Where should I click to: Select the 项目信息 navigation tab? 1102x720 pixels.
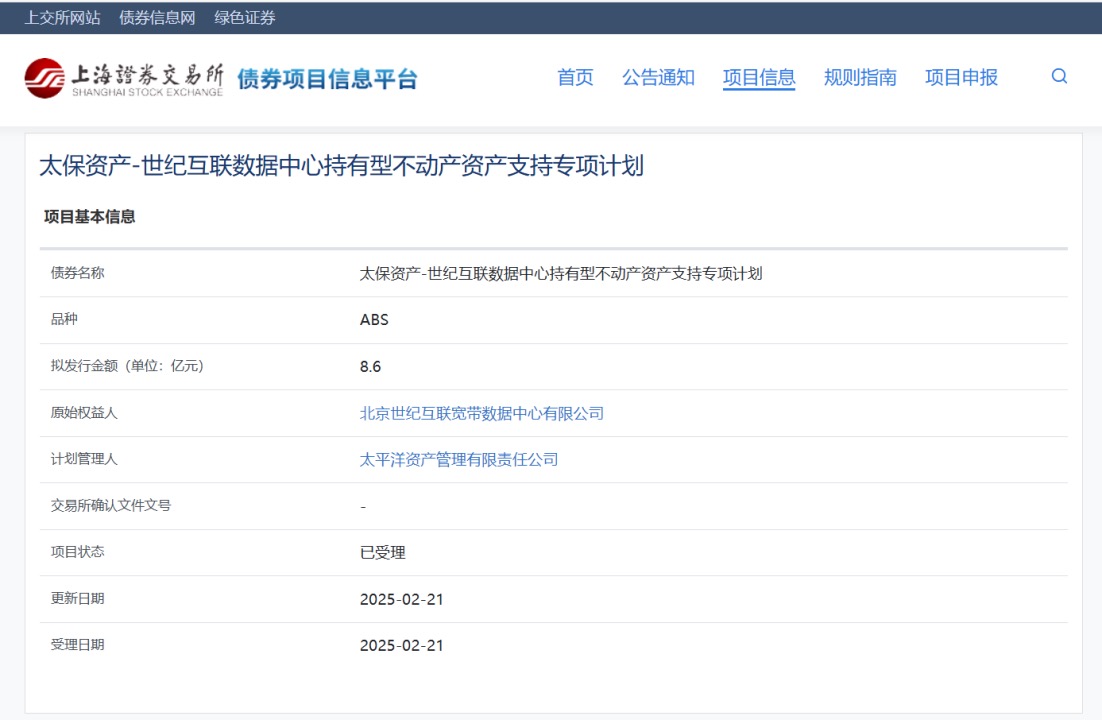[x=759, y=77]
